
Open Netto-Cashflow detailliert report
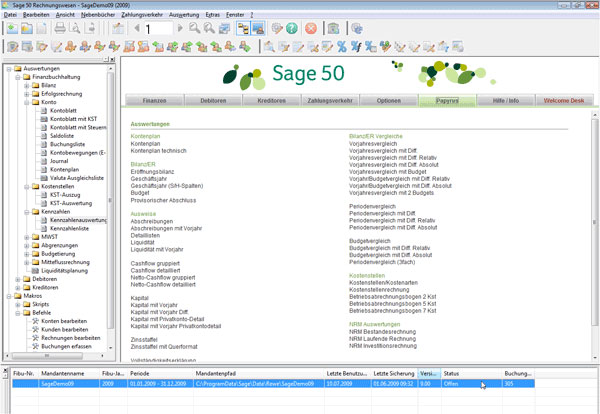click(163, 284)
